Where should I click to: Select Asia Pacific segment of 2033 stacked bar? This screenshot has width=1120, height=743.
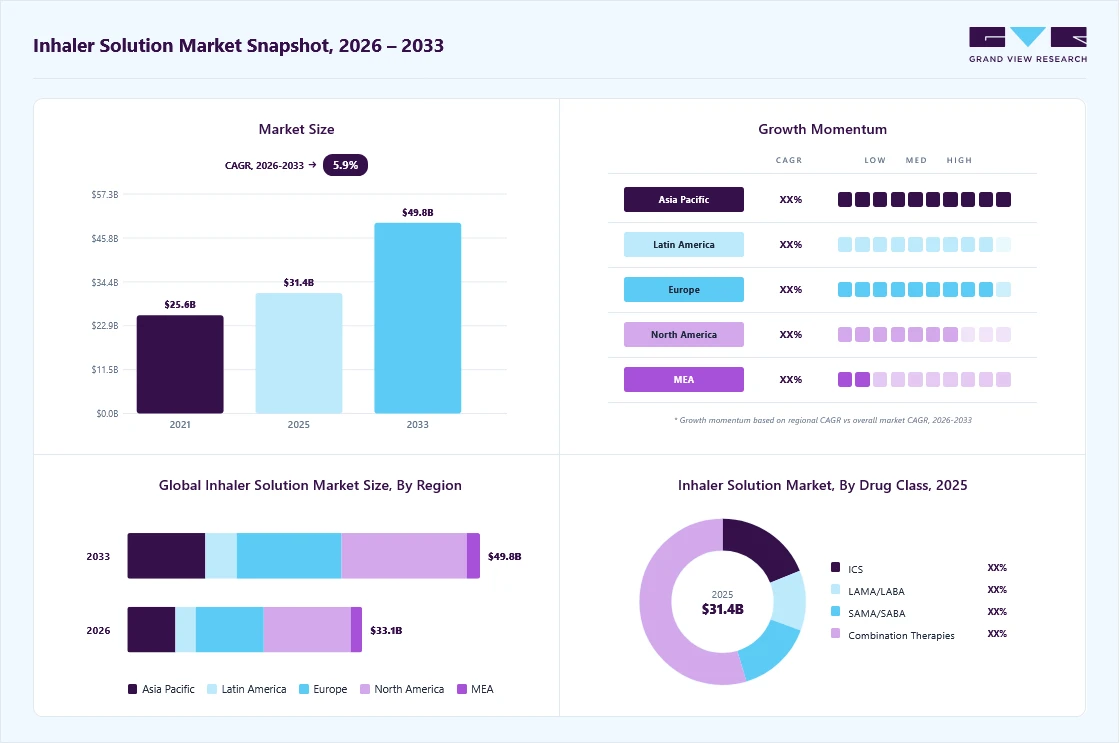pyautogui.click(x=166, y=556)
